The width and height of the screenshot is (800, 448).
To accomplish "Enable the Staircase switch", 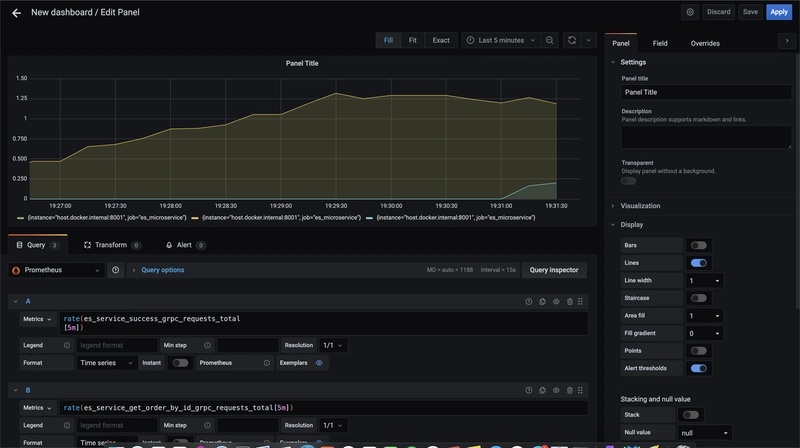I will (x=698, y=298).
